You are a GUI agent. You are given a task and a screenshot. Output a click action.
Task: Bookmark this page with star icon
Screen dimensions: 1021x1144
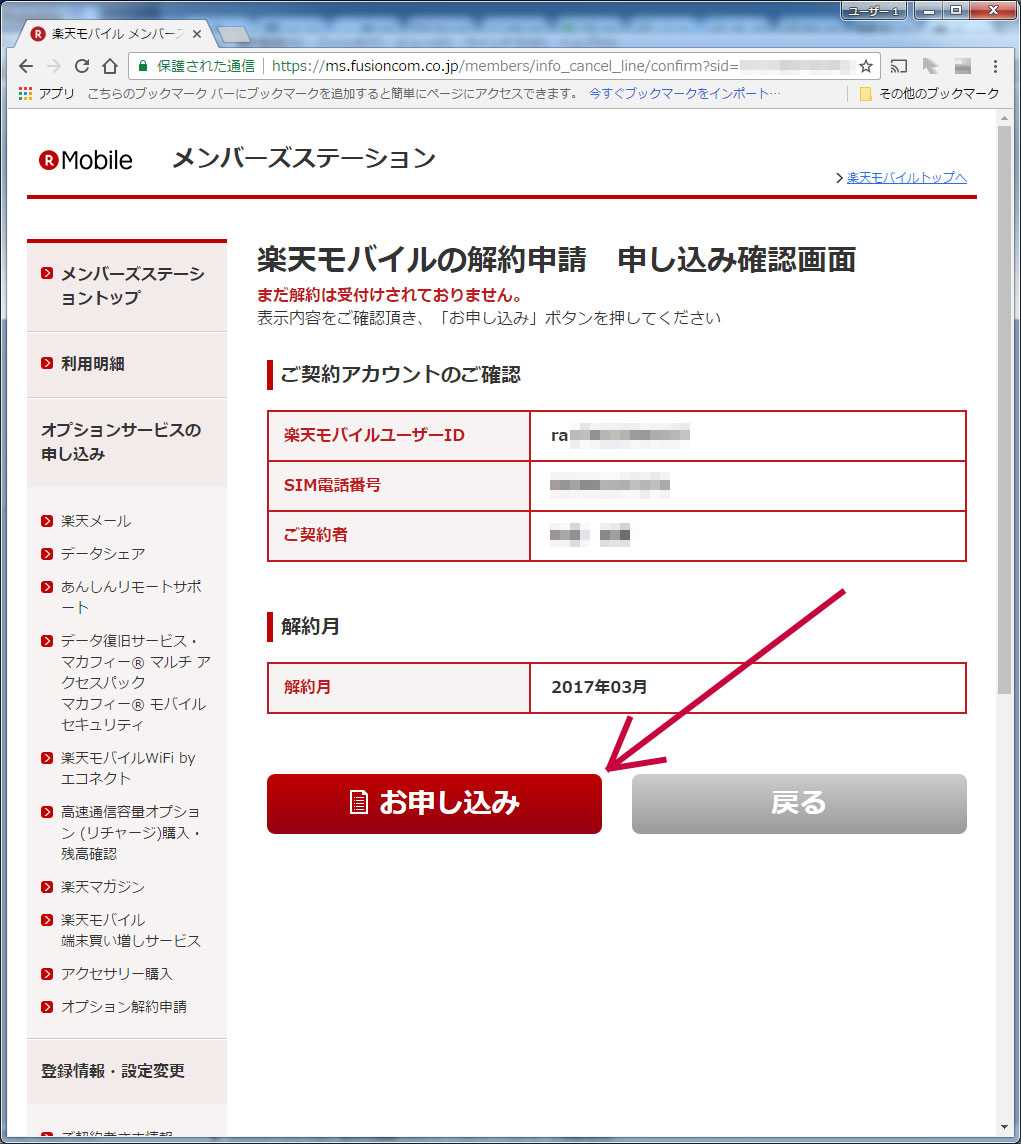(865, 66)
